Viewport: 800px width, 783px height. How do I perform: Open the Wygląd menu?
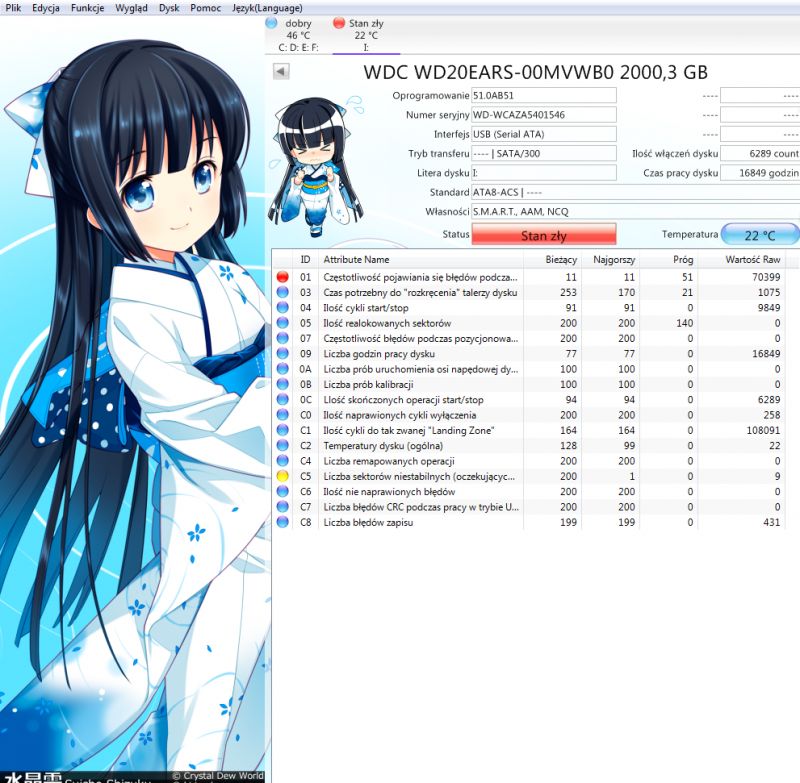pyautogui.click(x=131, y=8)
